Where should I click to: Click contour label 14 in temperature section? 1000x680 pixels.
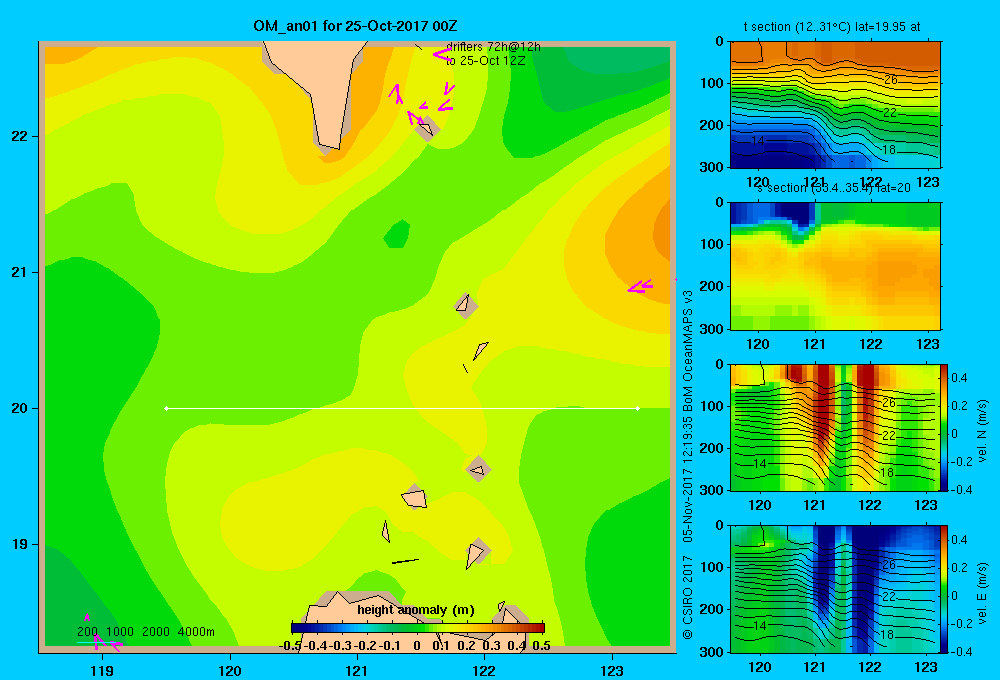coord(757,140)
